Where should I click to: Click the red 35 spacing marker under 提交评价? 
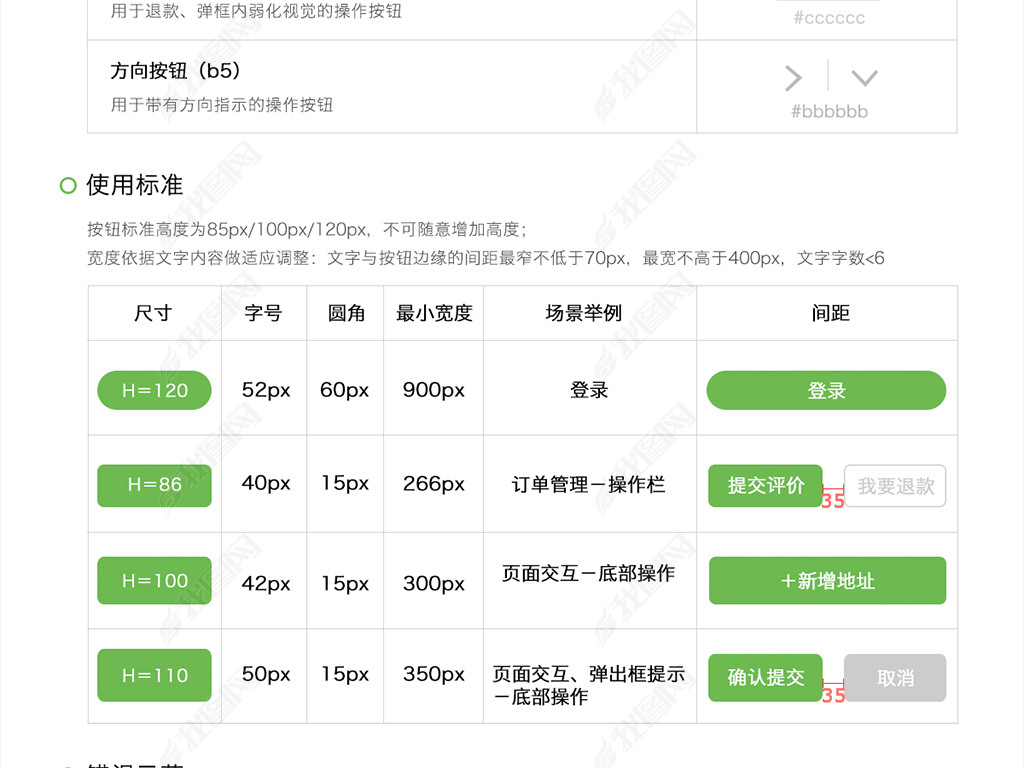point(833,501)
